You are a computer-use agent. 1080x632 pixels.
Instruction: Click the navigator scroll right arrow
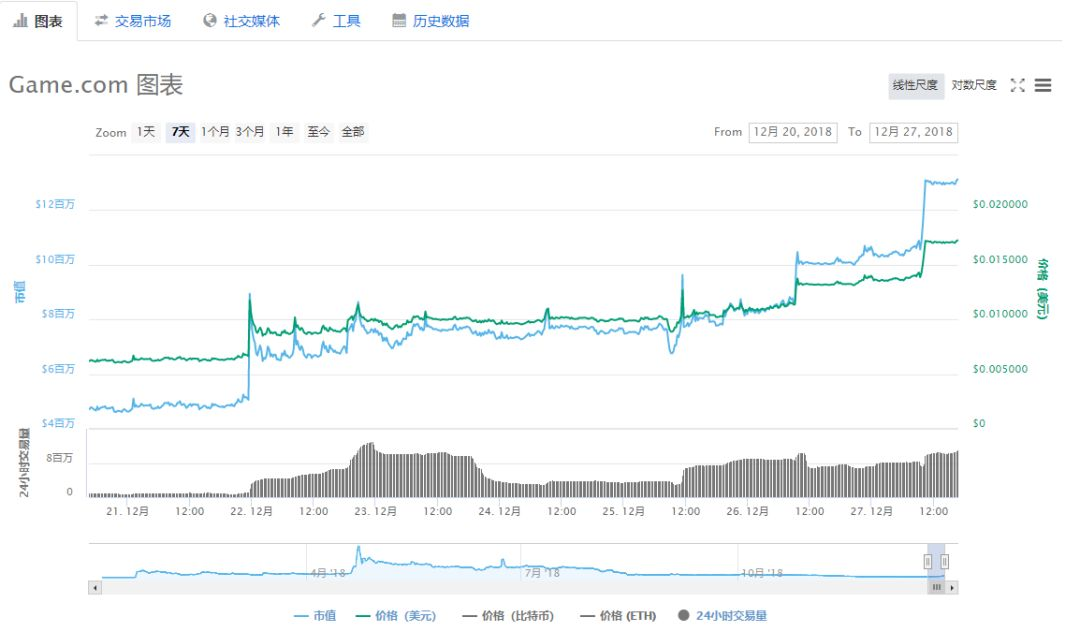952,588
